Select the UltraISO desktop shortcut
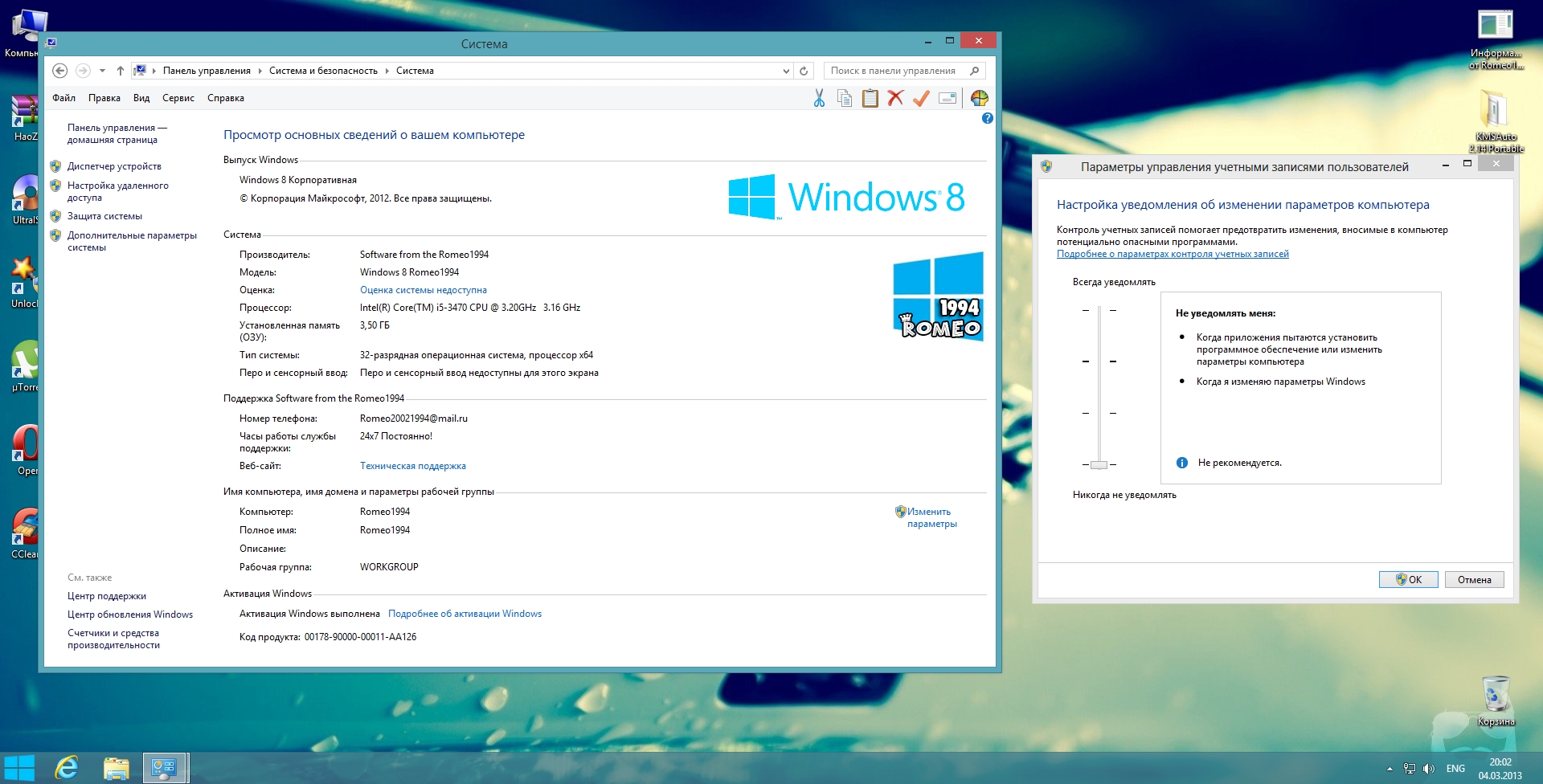 point(24,199)
